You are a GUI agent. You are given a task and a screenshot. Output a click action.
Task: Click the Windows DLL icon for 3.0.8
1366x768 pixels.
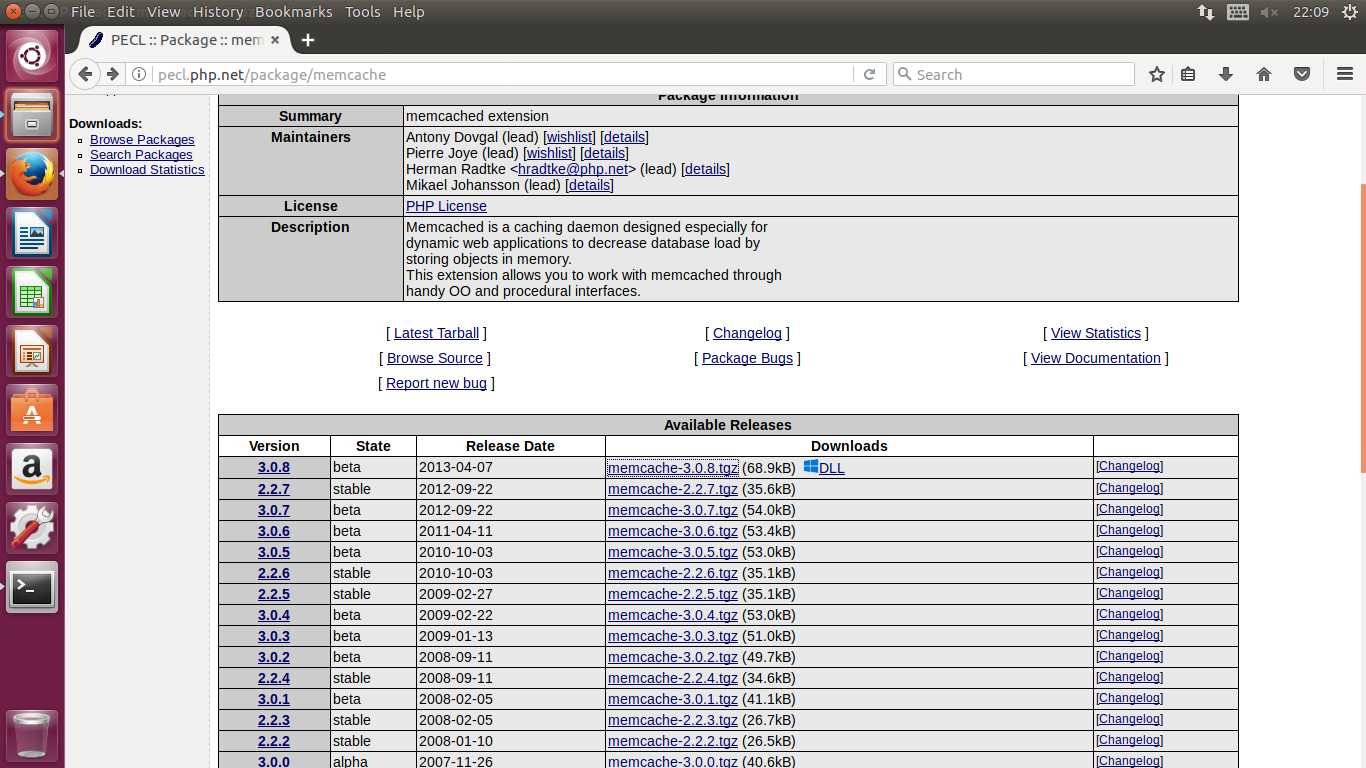click(811, 467)
